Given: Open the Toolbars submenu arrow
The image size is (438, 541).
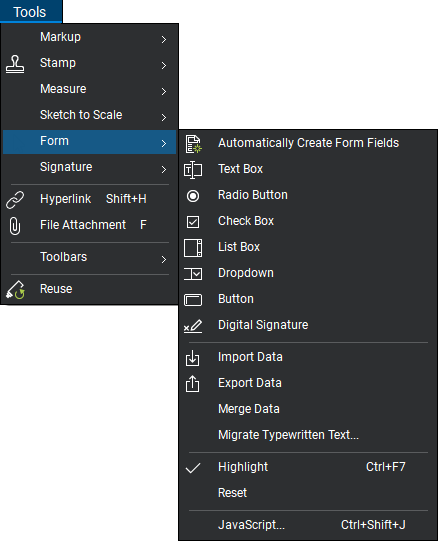Looking at the screenshot, I should click(164, 259).
